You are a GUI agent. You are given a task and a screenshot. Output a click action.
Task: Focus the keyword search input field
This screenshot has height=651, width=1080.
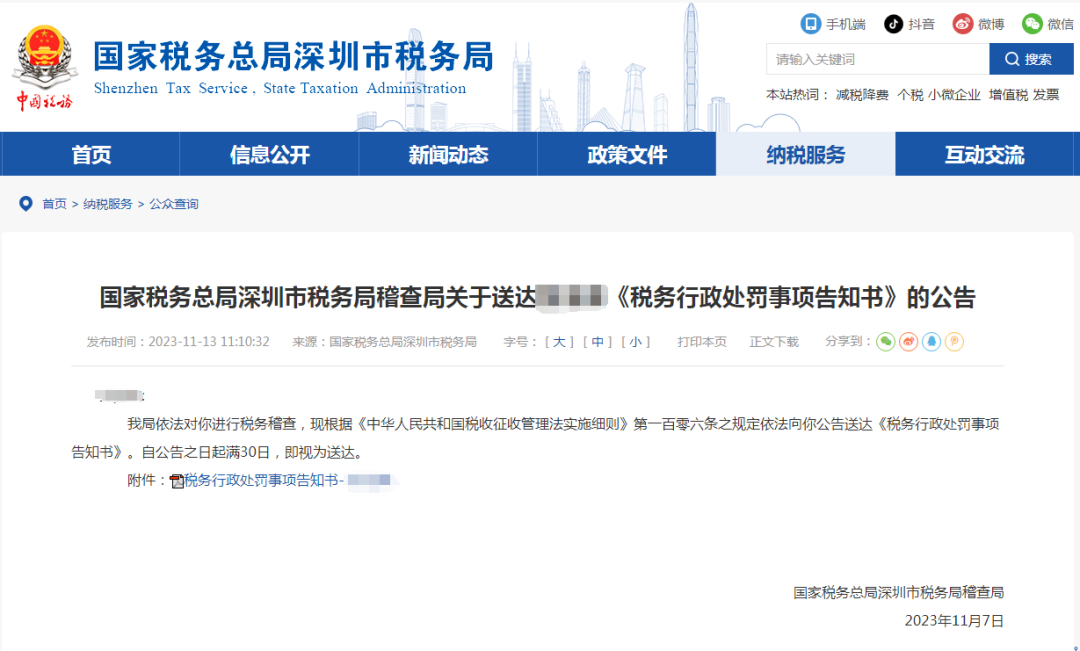877,59
